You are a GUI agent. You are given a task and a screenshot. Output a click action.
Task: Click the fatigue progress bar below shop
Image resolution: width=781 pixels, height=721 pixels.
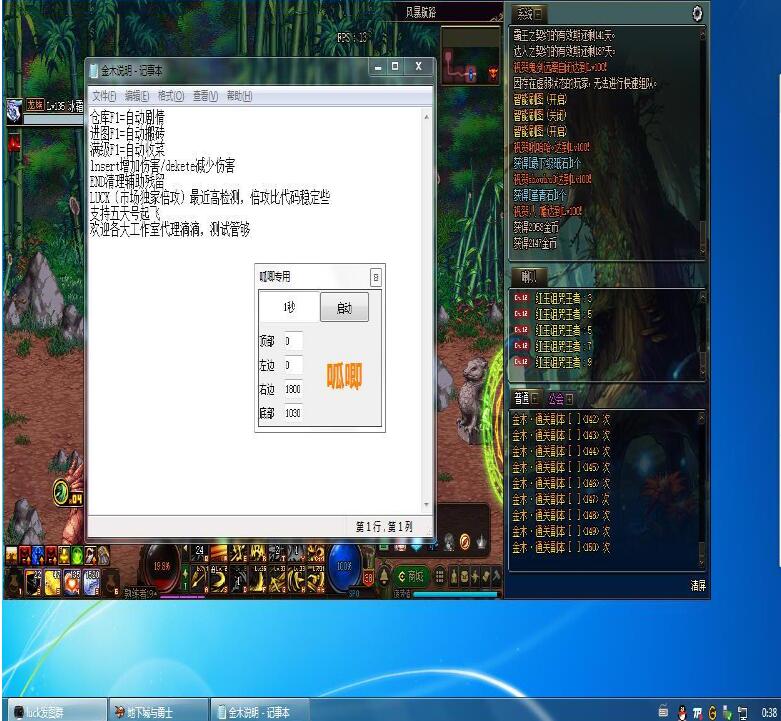click(455, 594)
